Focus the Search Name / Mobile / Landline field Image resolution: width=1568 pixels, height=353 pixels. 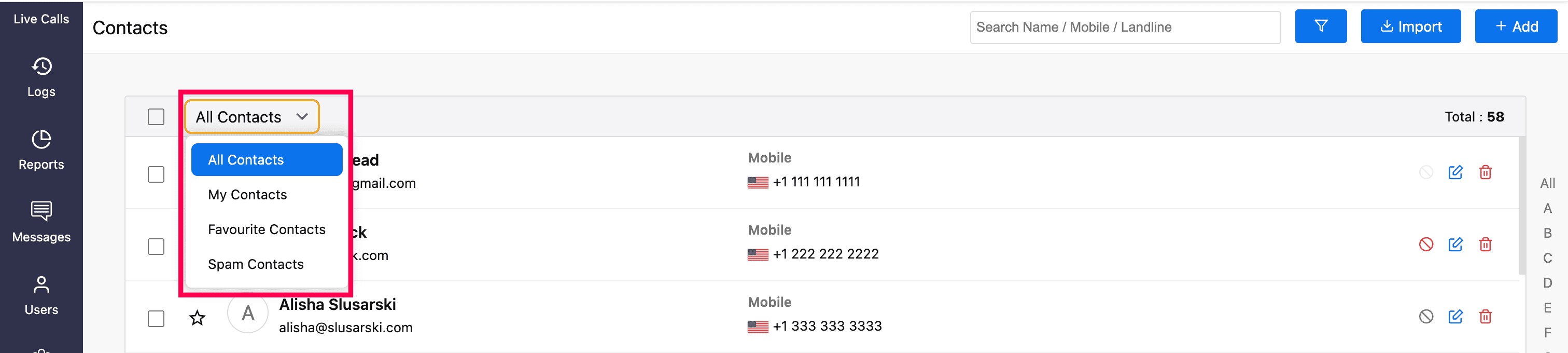coord(1124,28)
